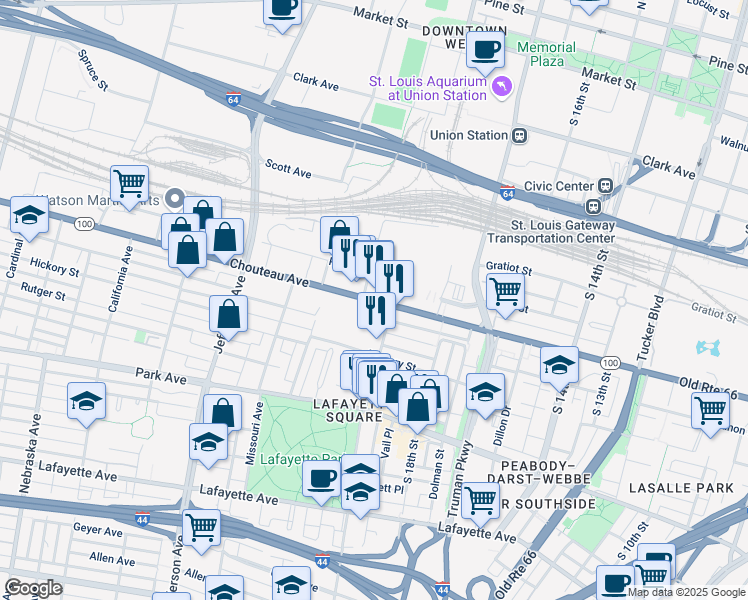Click the S 16th St street label
The height and width of the screenshot is (600, 748).
(580, 104)
